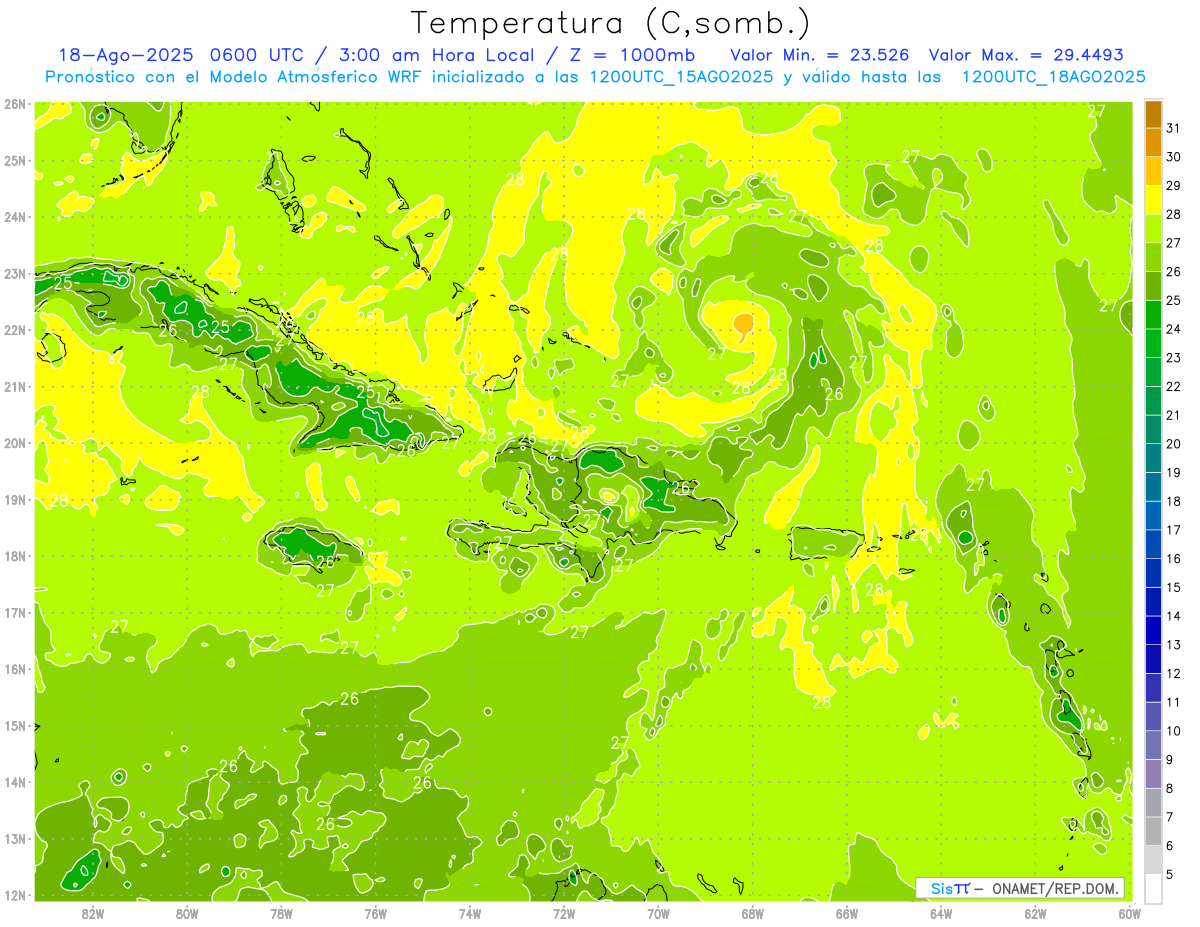Click the 19N latitude axis label
This screenshot has width=1200, height=927.
point(15,499)
